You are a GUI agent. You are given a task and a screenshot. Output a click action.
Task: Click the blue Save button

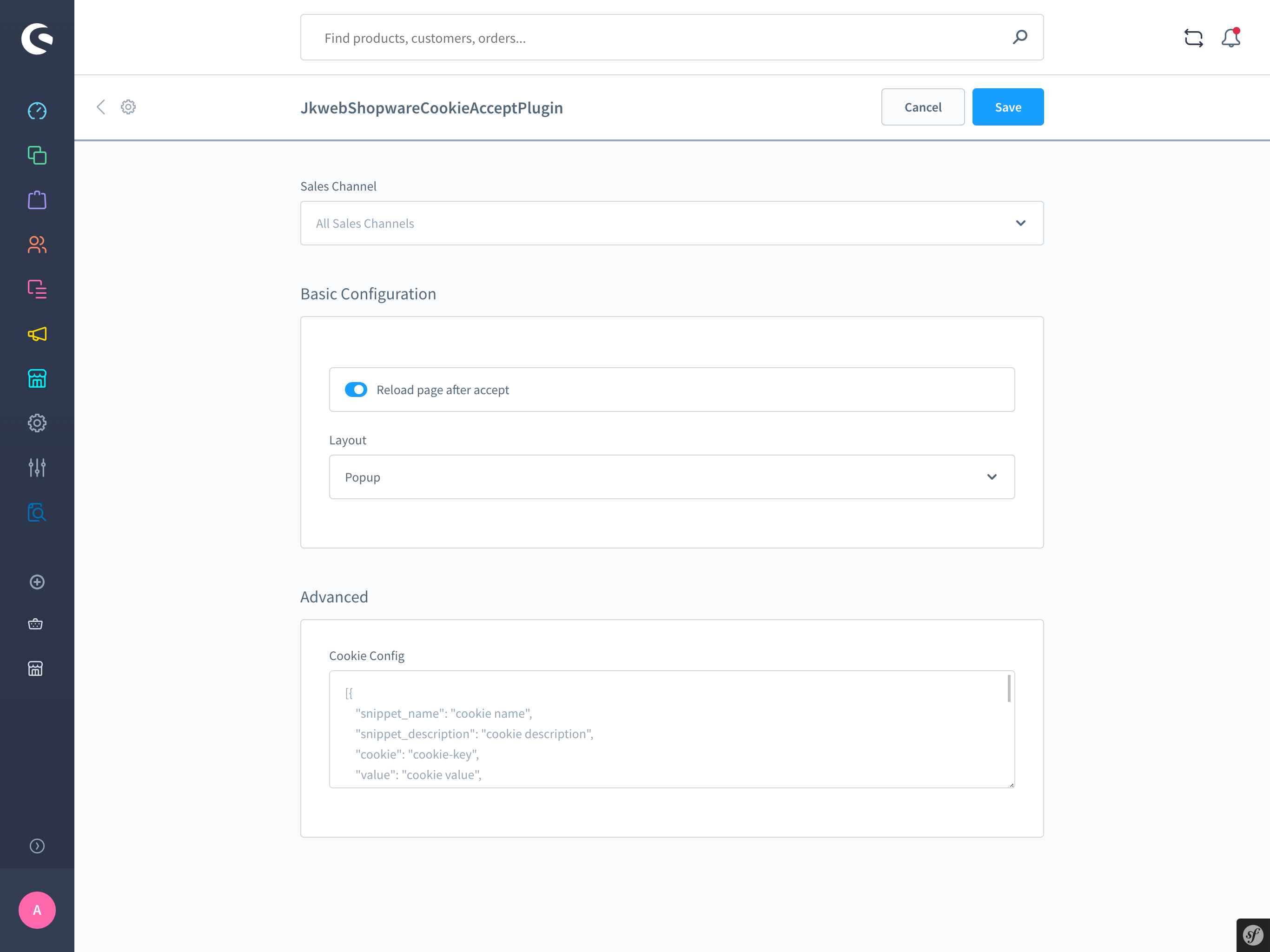[x=1008, y=107]
